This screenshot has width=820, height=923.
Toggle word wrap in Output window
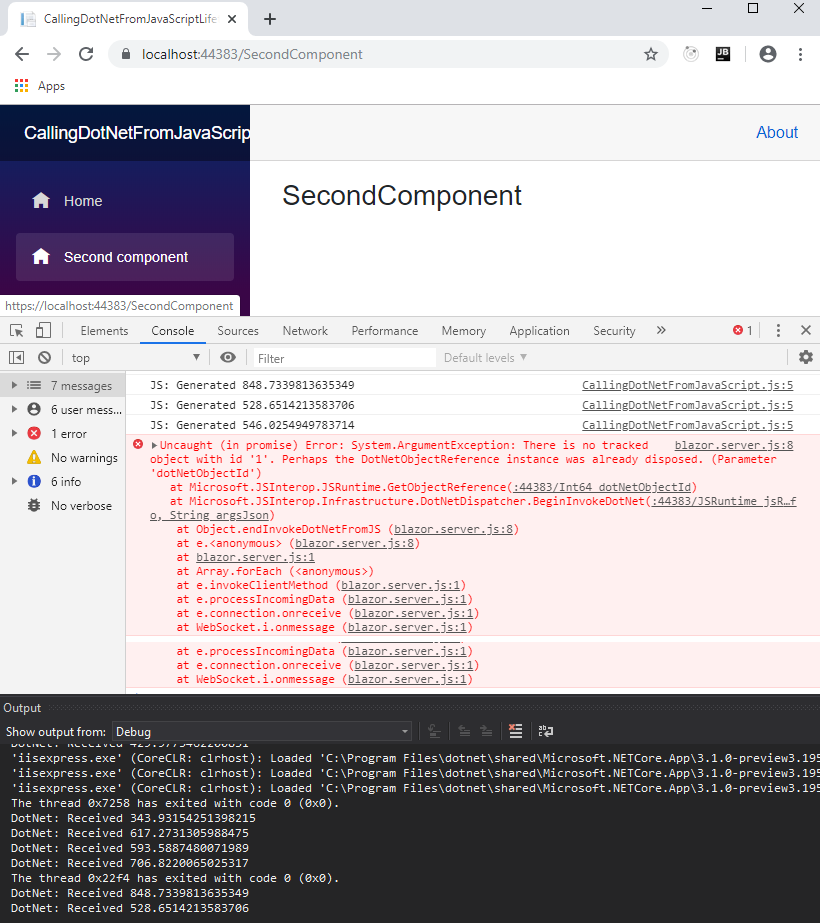pyautogui.click(x=546, y=731)
